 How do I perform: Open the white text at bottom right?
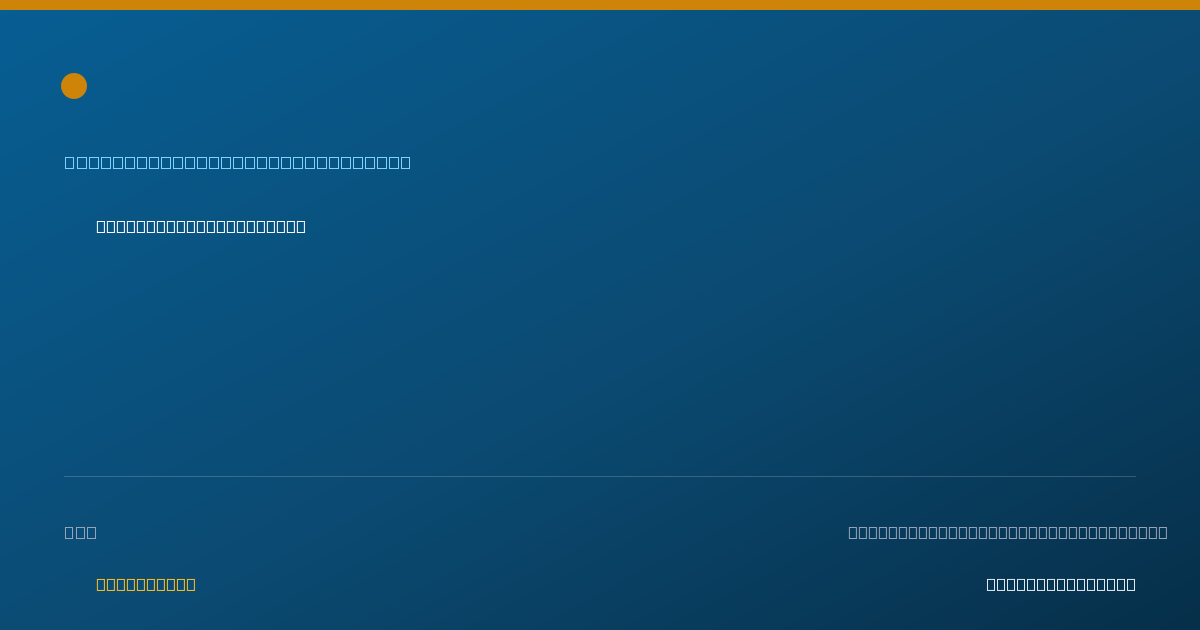click(x=1061, y=584)
